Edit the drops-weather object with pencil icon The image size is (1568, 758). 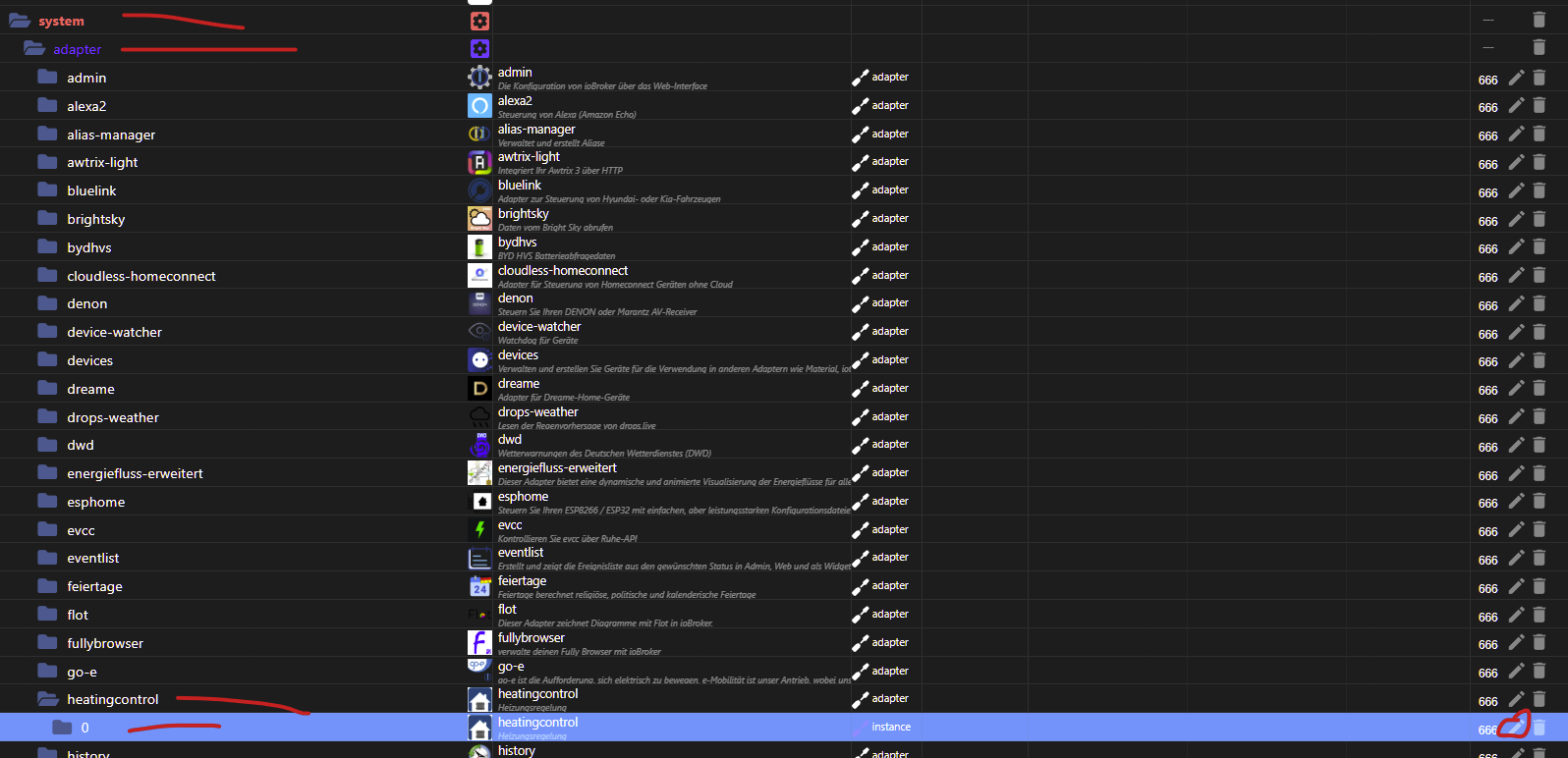click(x=1517, y=416)
